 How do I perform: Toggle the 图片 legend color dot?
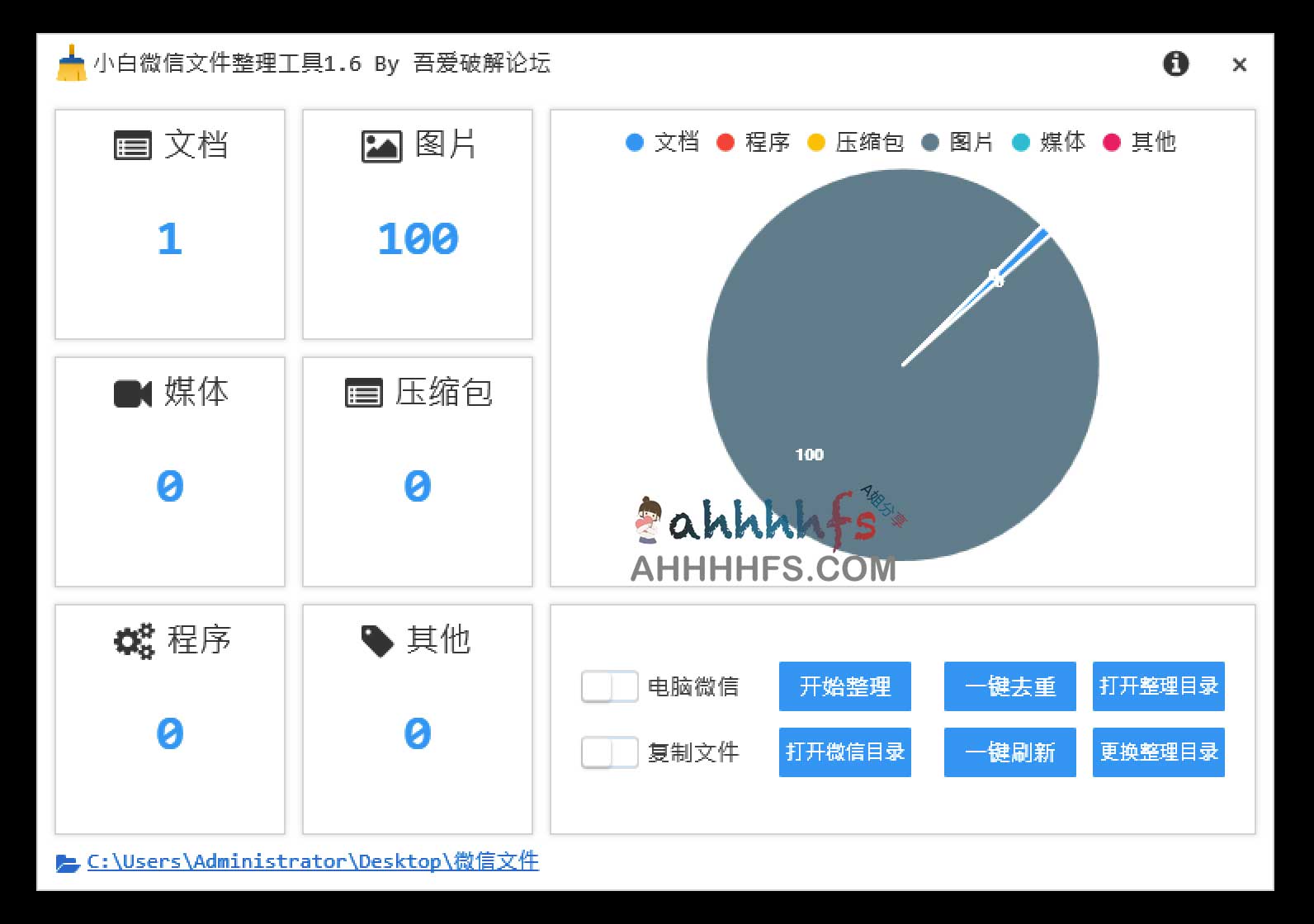point(930,143)
